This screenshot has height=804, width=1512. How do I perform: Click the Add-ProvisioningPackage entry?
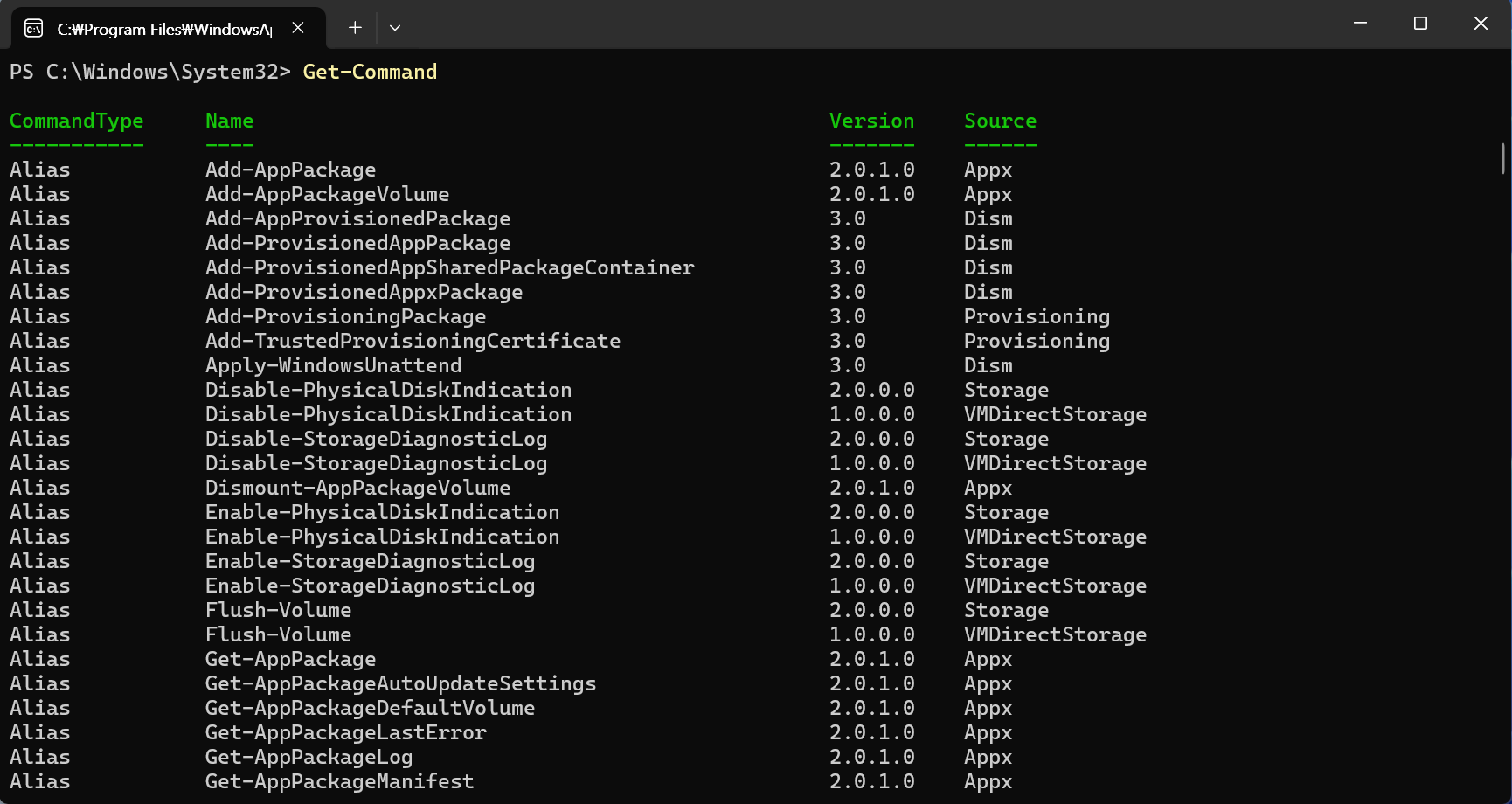(x=346, y=316)
